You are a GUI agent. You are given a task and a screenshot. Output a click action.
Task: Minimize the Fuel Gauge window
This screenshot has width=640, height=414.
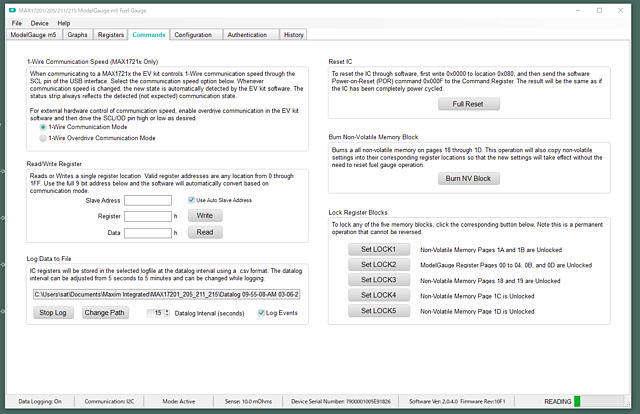[x=578, y=10]
